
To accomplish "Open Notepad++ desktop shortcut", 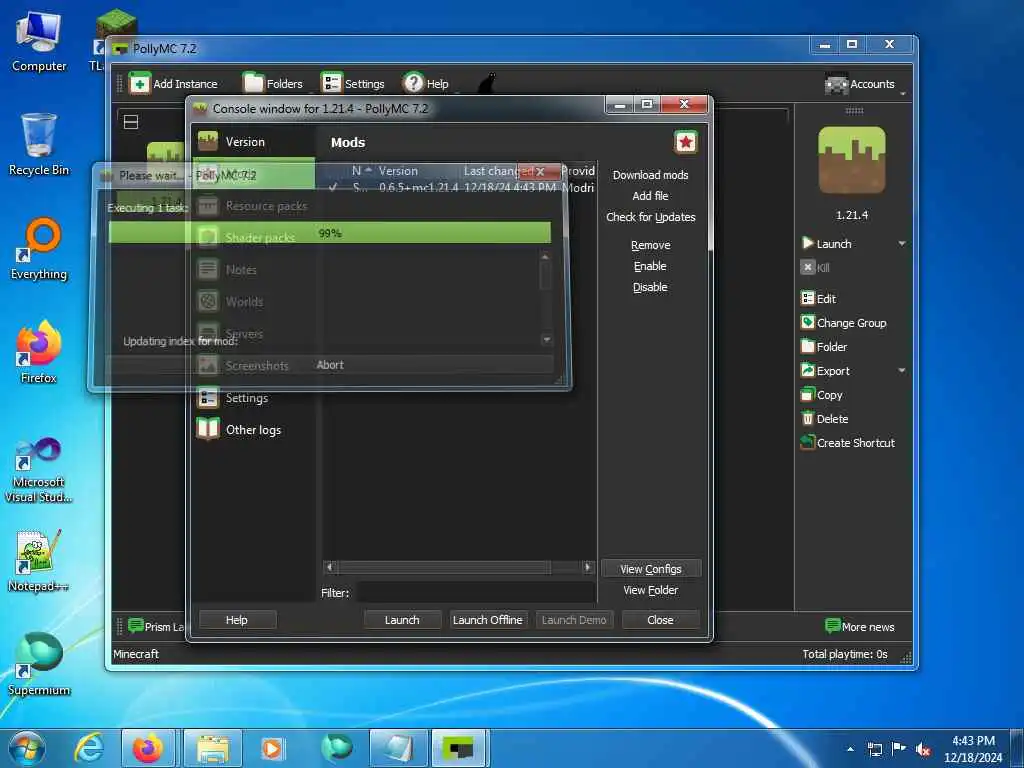I will pos(39,560).
